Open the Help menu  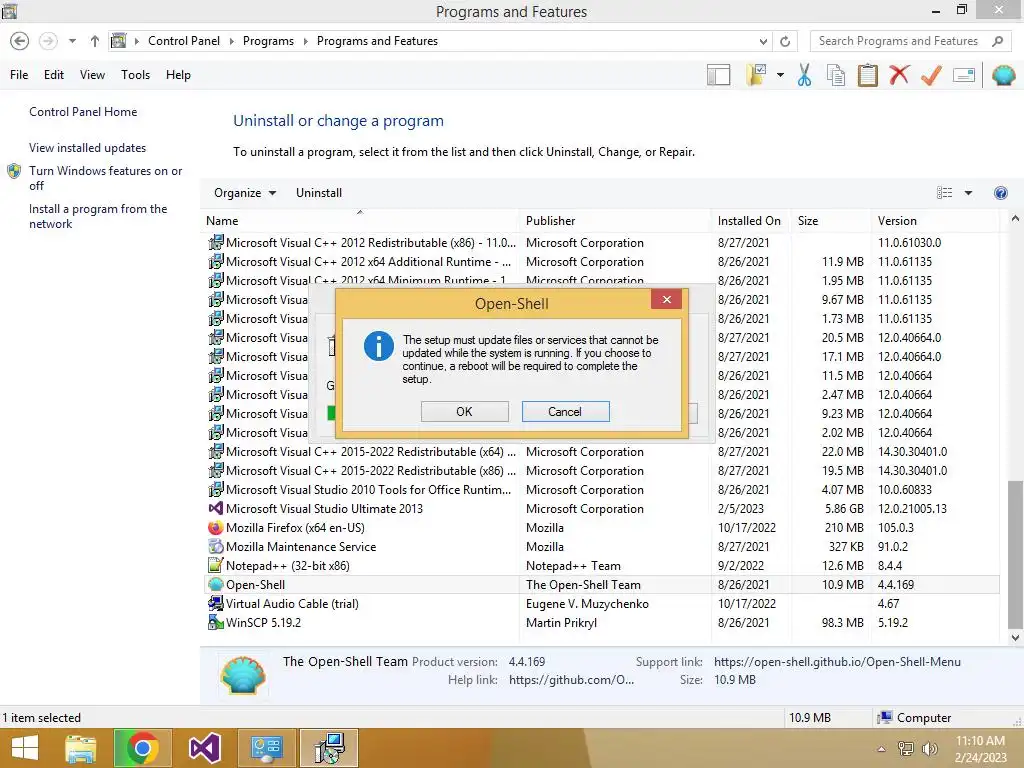pos(178,75)
